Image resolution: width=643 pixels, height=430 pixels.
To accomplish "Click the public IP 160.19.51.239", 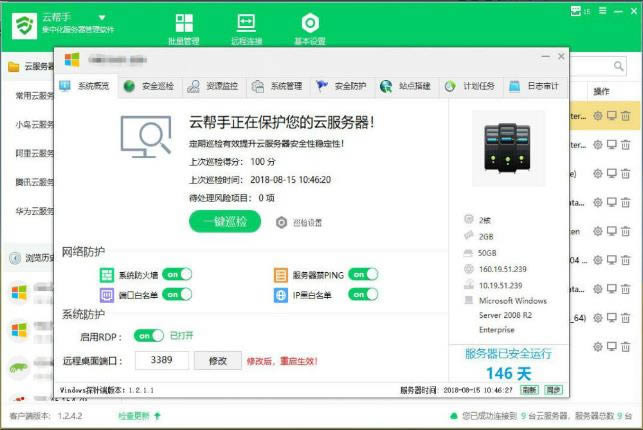I will (x=503, y=269).
